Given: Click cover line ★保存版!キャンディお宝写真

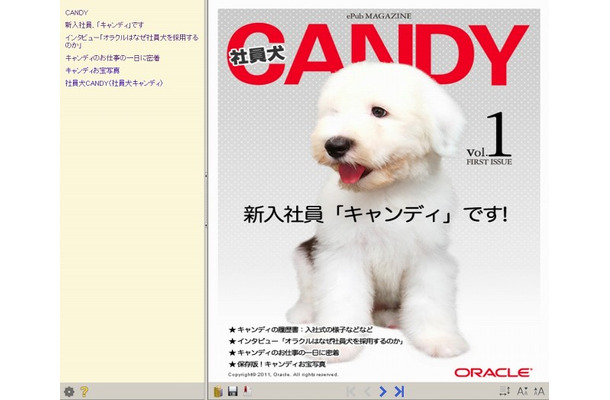Looking at the screenshot, I should click(x=277, y=364).
